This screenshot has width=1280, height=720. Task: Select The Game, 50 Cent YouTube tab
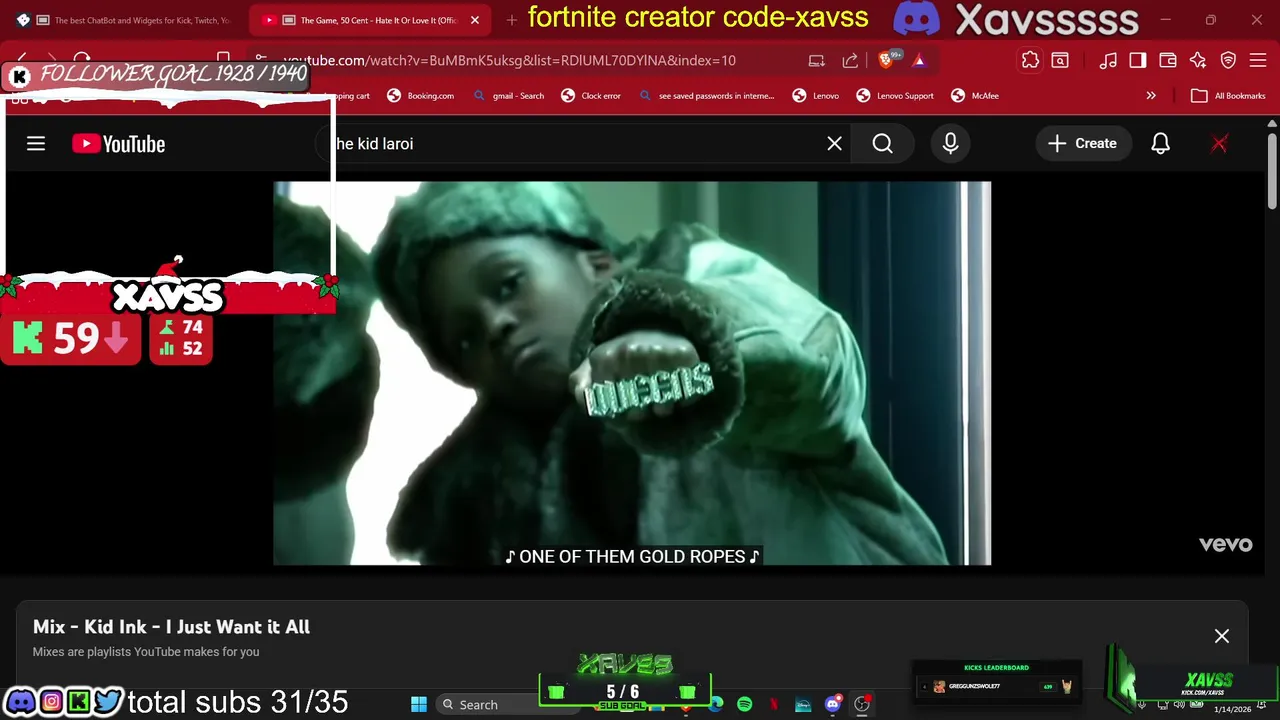[370, 20]
